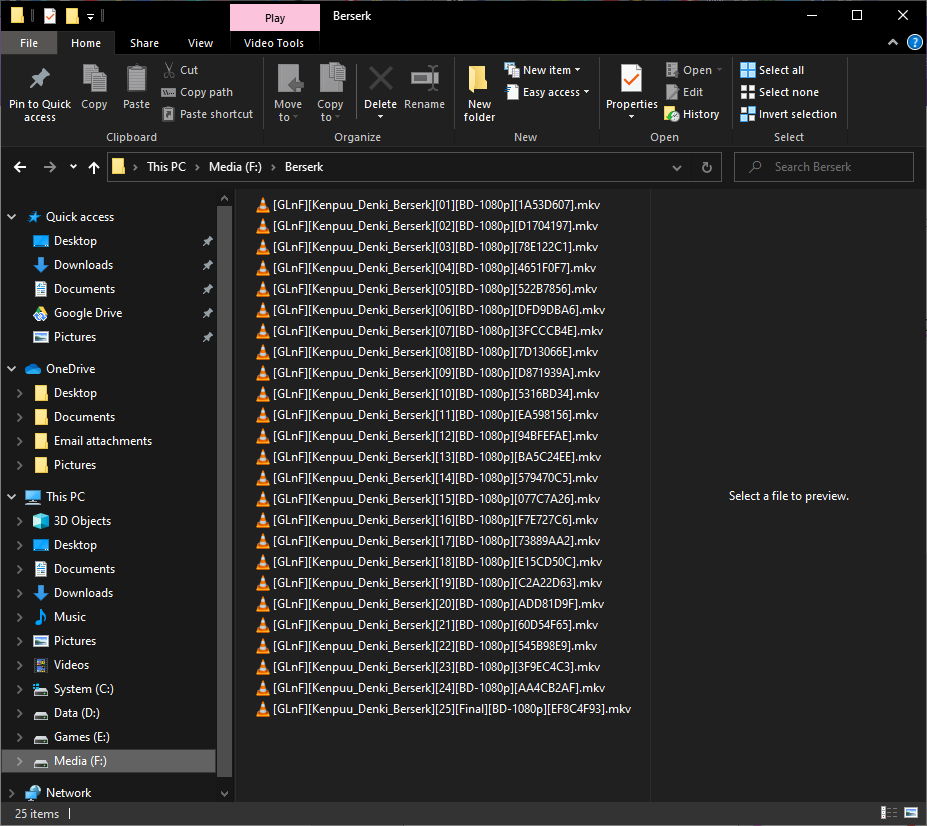Click the Properties icon in the title bar
This screenshot has height=826, width=927.
tap(50, 16)
